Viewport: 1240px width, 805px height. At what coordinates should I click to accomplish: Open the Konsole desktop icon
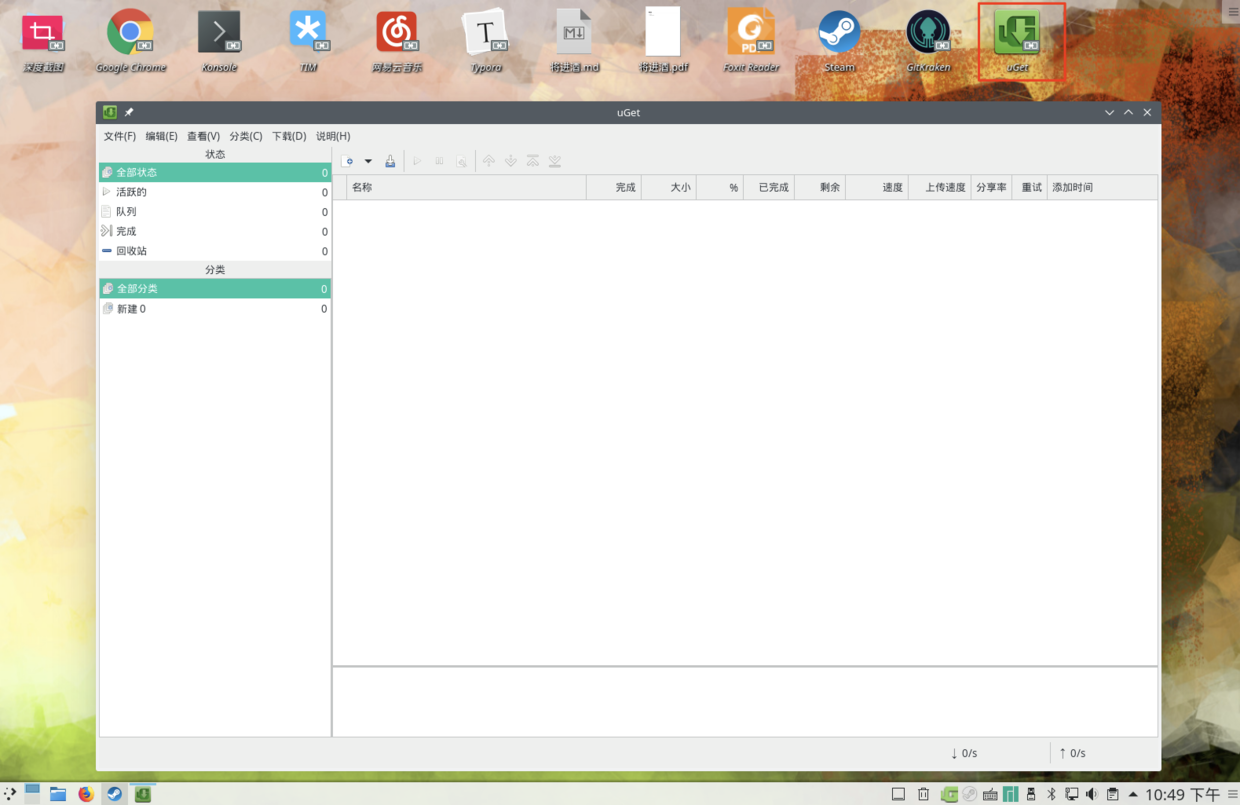(x=219, y=42)
